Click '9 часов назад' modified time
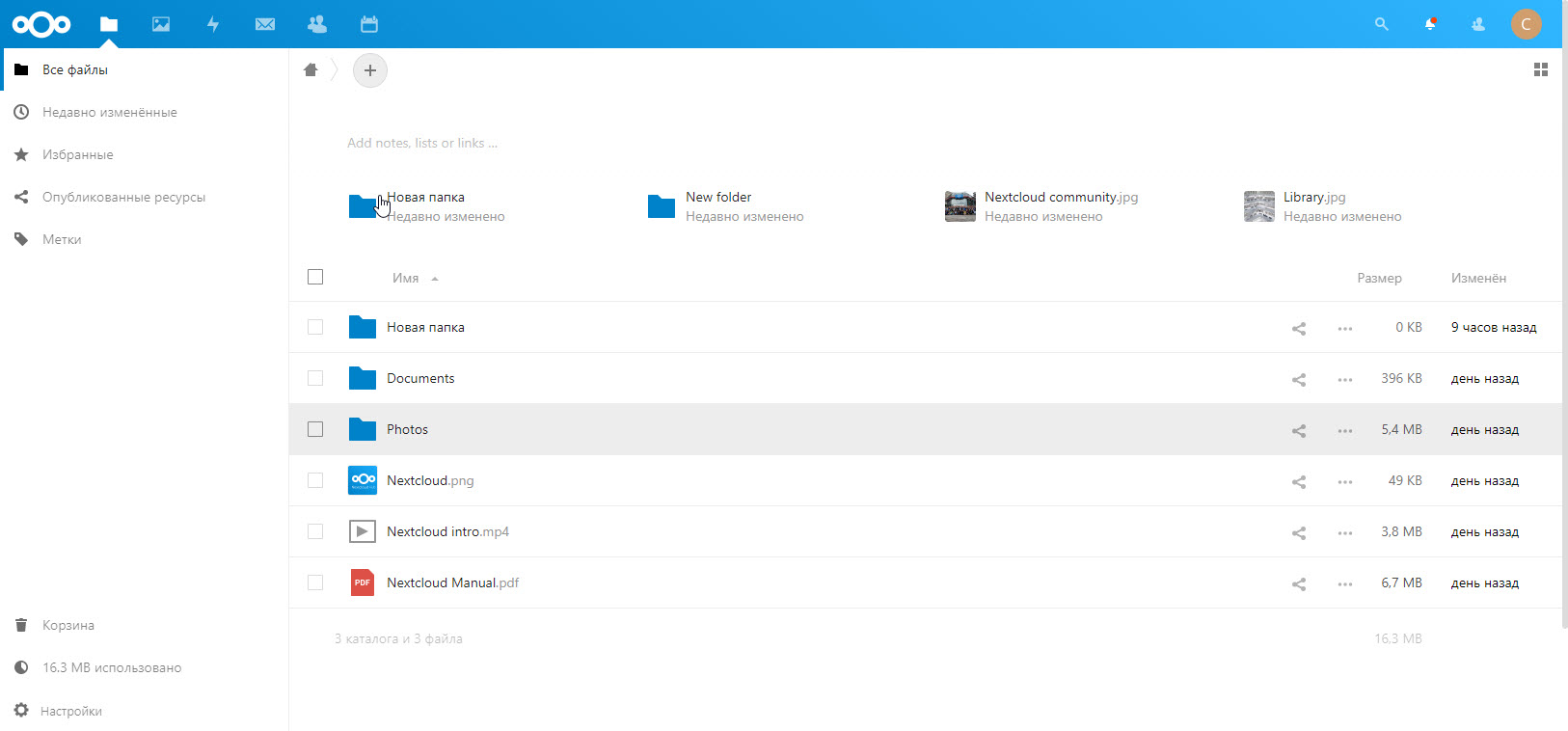 [x=1494, y=327]
